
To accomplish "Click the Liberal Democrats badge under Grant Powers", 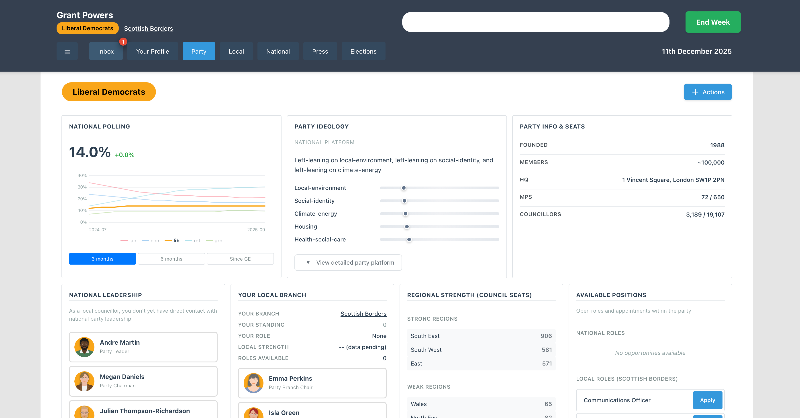I will (88, 28).
